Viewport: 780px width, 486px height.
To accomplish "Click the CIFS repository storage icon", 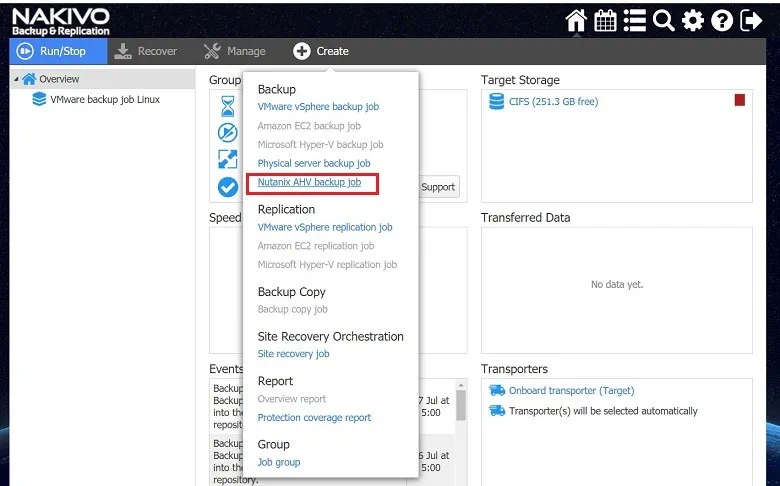I will pyautogui.click(x=496, y=101).
